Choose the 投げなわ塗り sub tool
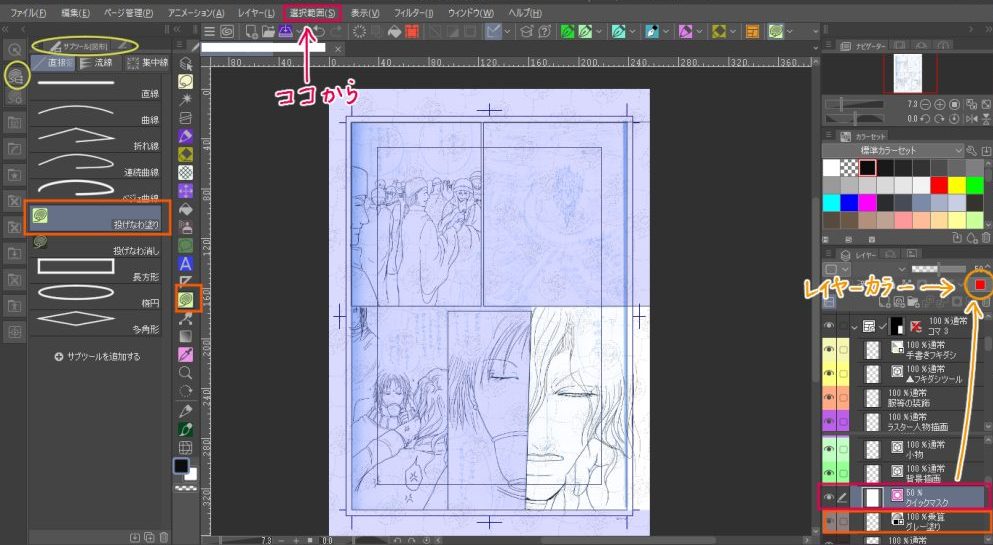 tap(98, 218)
